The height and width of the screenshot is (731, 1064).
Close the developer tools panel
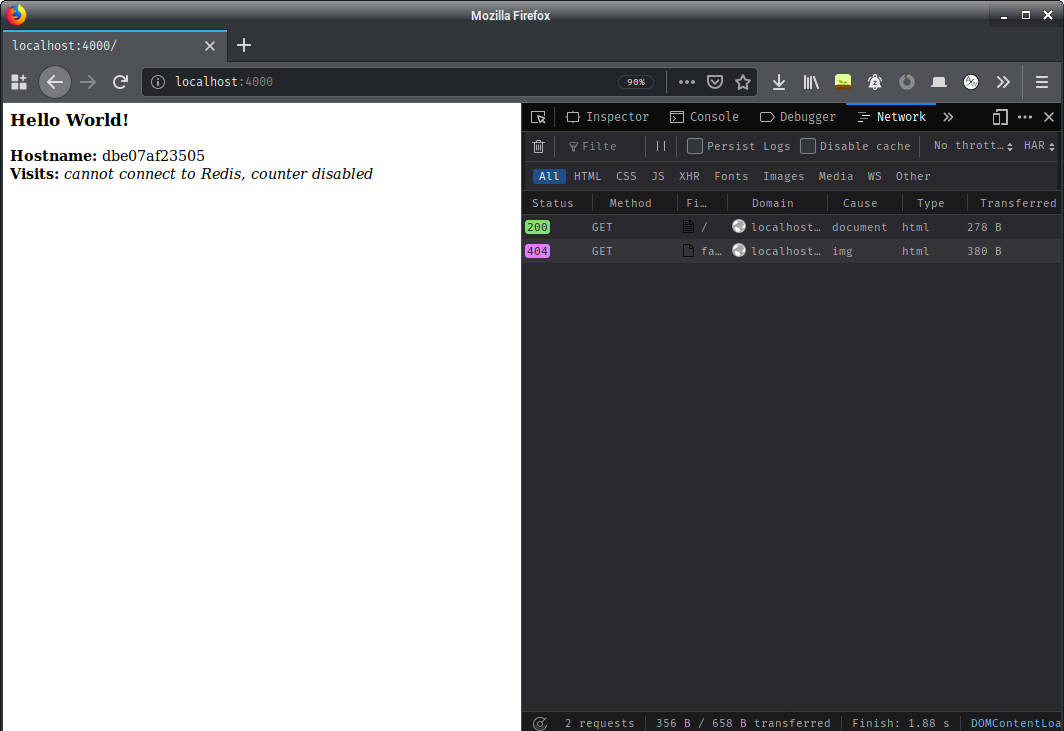(x=1049, y=117)
